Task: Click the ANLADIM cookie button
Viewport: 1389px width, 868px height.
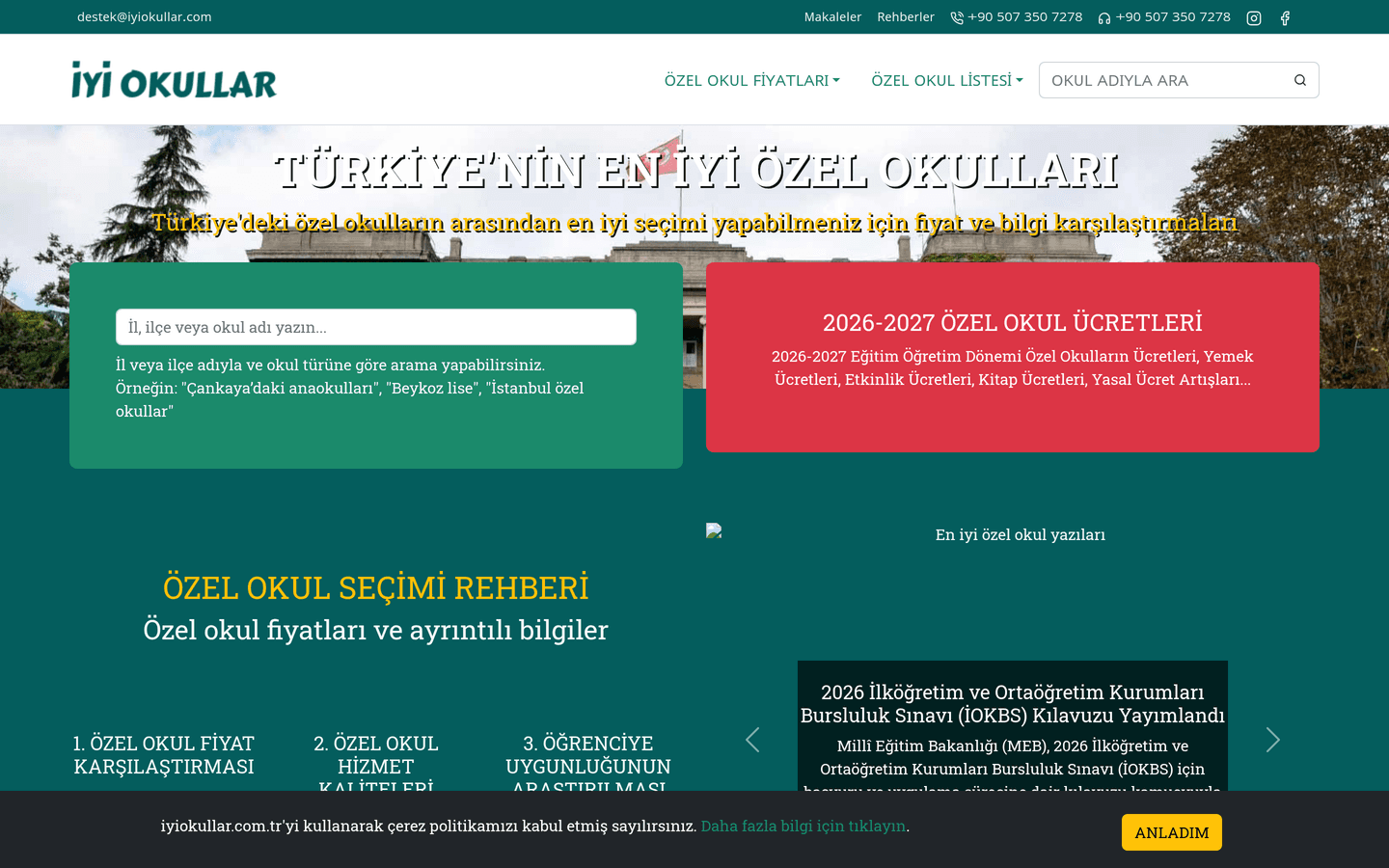Action: [x=1172, y=832]
